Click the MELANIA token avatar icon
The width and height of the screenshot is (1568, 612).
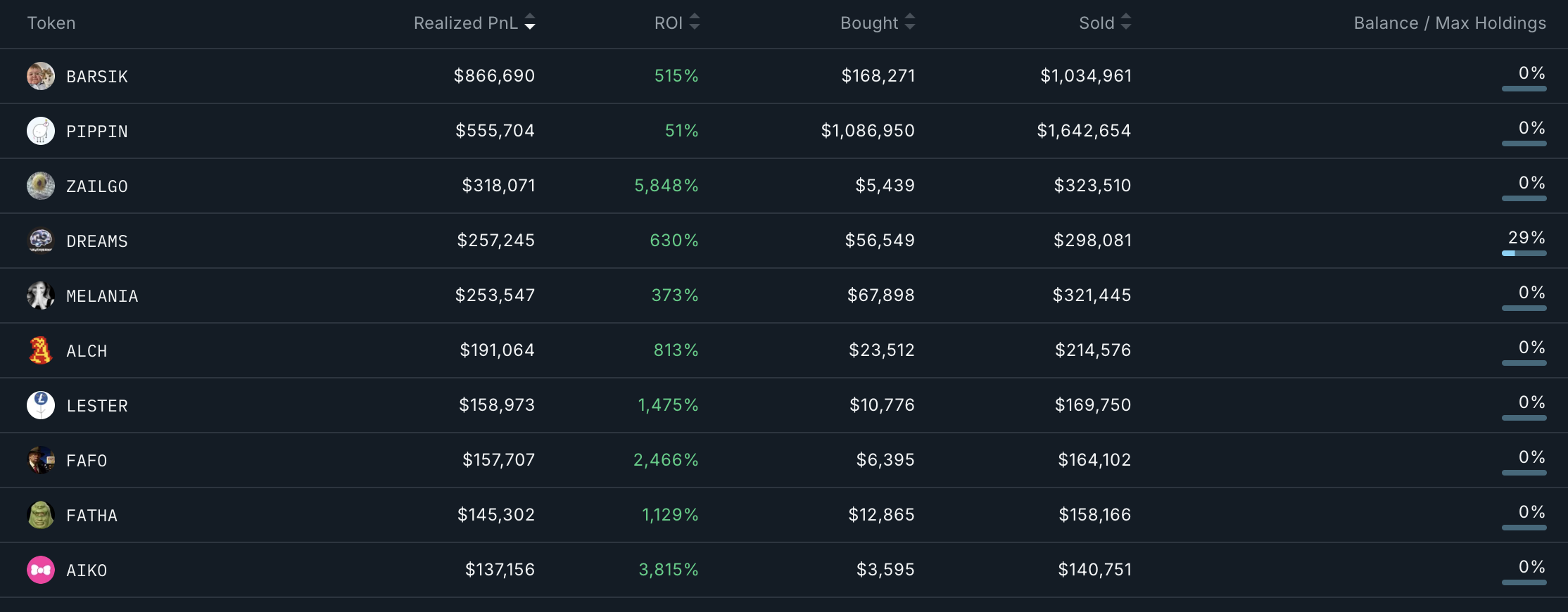pos(41,295)
